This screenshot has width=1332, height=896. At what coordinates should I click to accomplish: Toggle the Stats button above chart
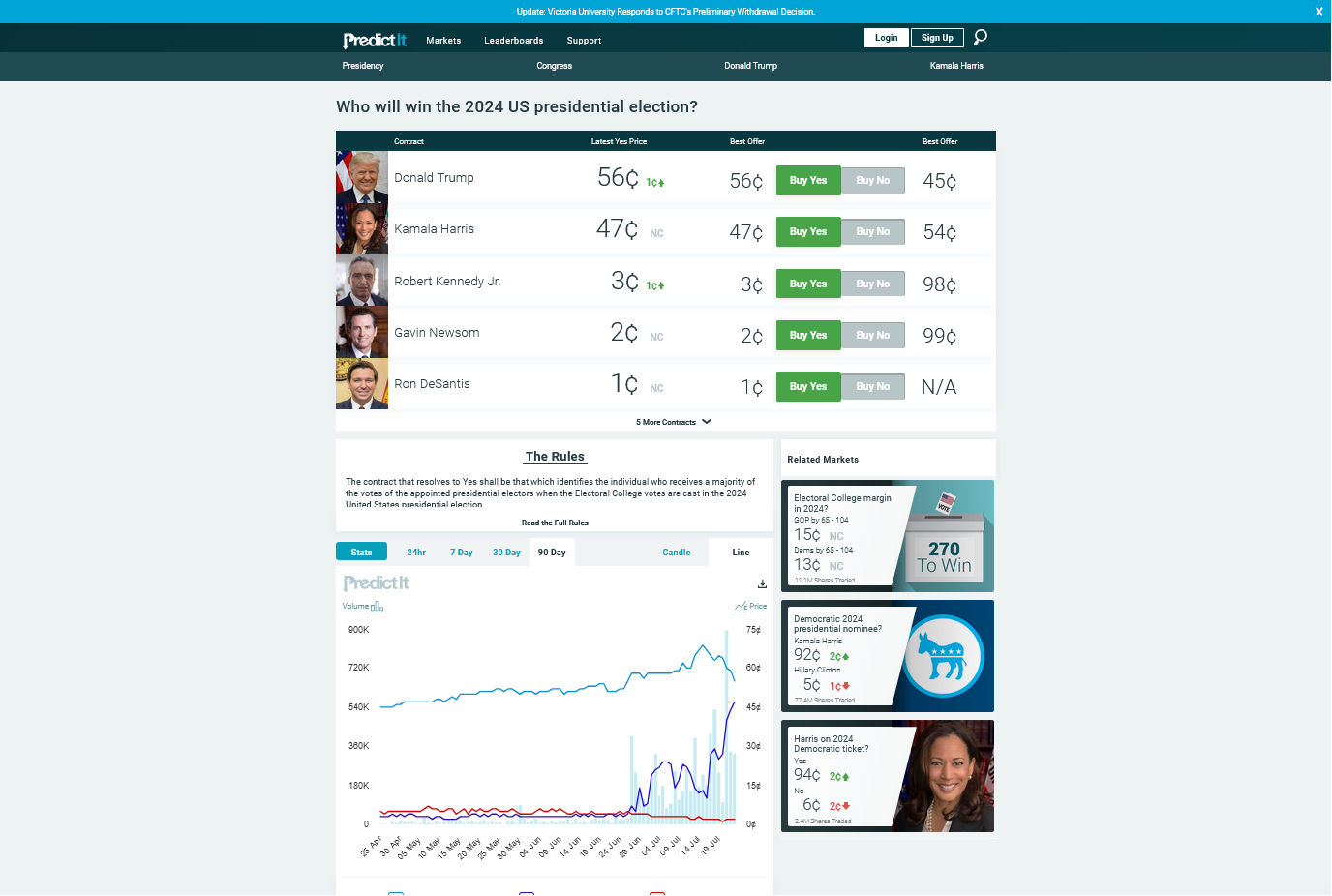tap(361, 553)
